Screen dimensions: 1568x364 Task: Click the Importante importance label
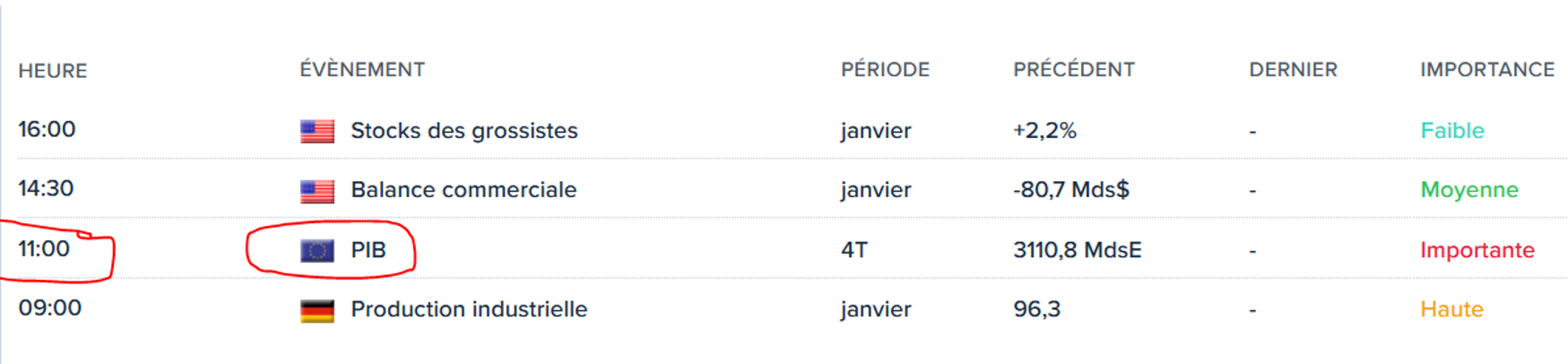1477,250
